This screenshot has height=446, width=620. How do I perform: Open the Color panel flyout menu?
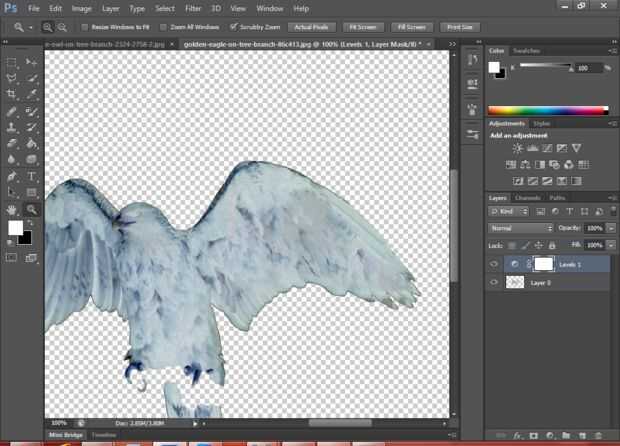click(x=612, y=51)
